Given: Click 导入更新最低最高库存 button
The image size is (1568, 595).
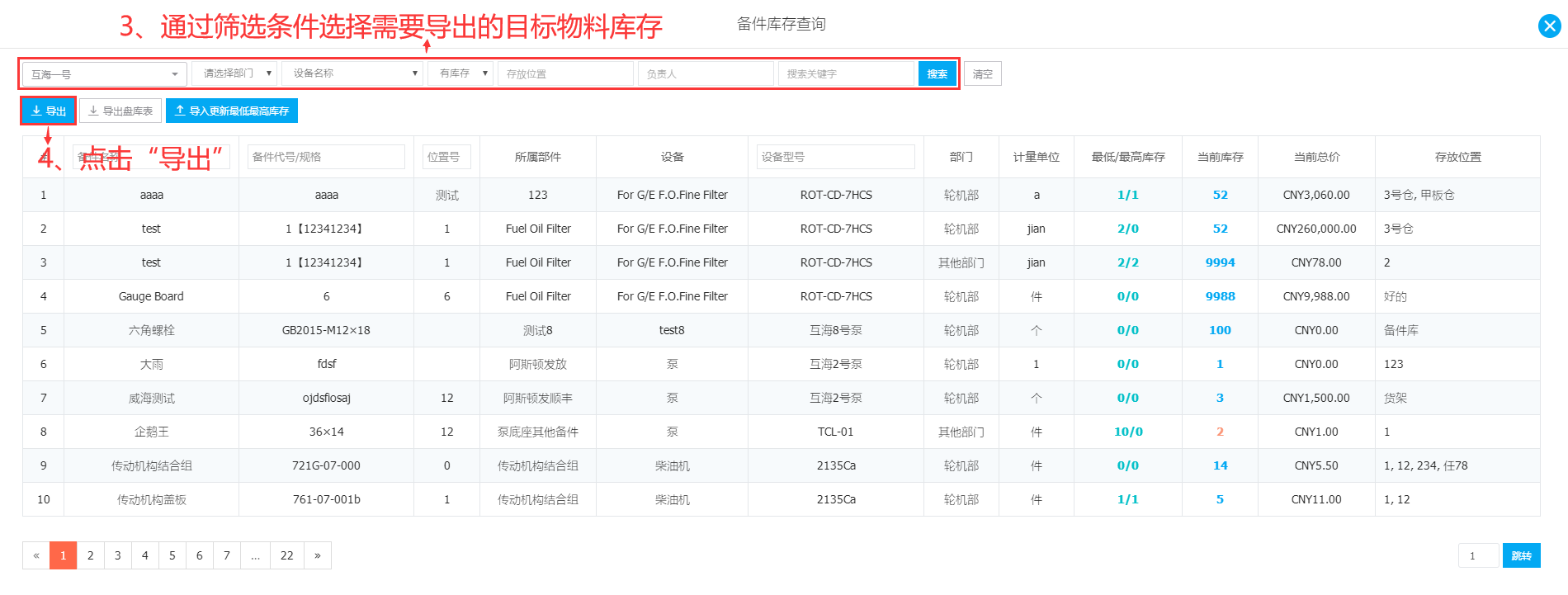Looking at the screenshot, I should (x=232, y=111).
